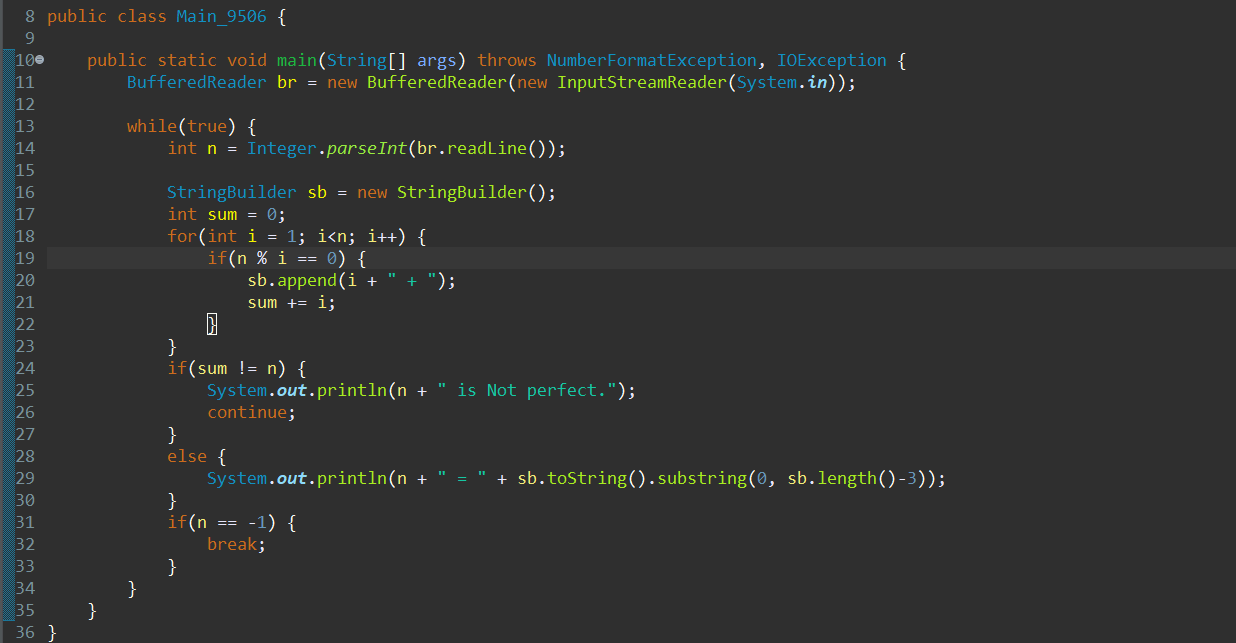
Task: Click the readLine method call
Action: [x=487, y=148]
